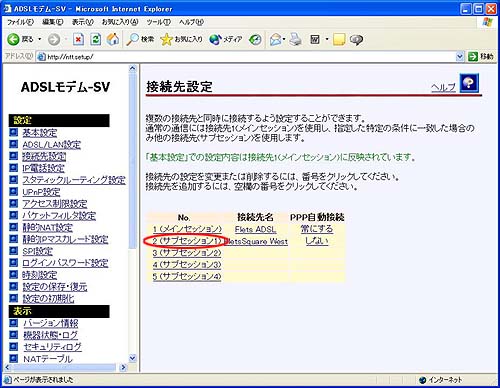This screenshot has height=388, width=500.
Task: Open the 静的IPマスカレード設定 link
Action: [65, 239]
